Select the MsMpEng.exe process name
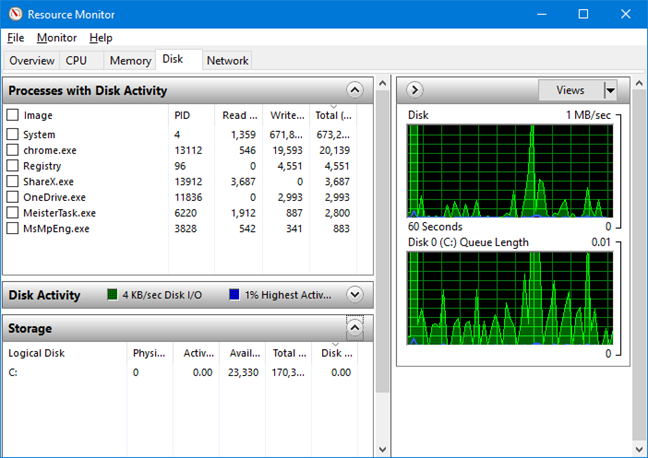 (x=56, y=229)
